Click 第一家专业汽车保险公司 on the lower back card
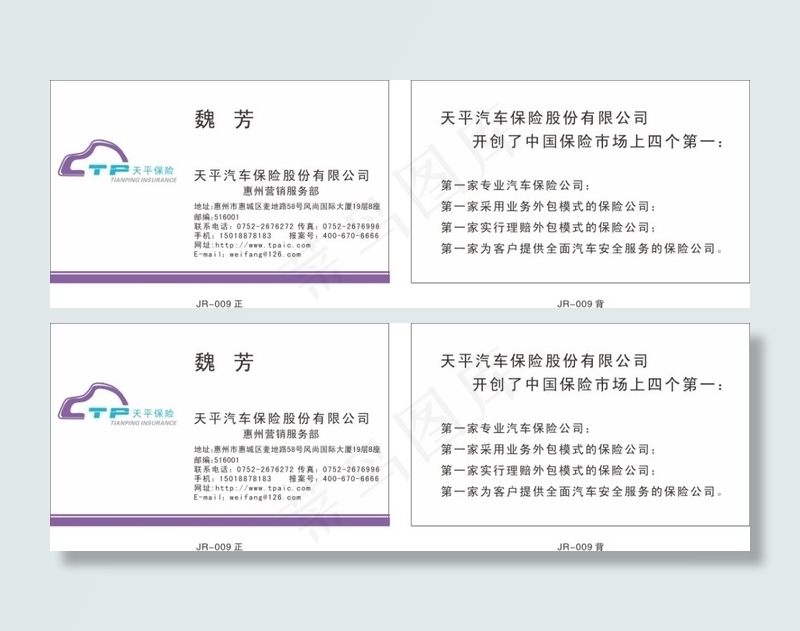Screen dimensions: 800x631 point(515,428)
